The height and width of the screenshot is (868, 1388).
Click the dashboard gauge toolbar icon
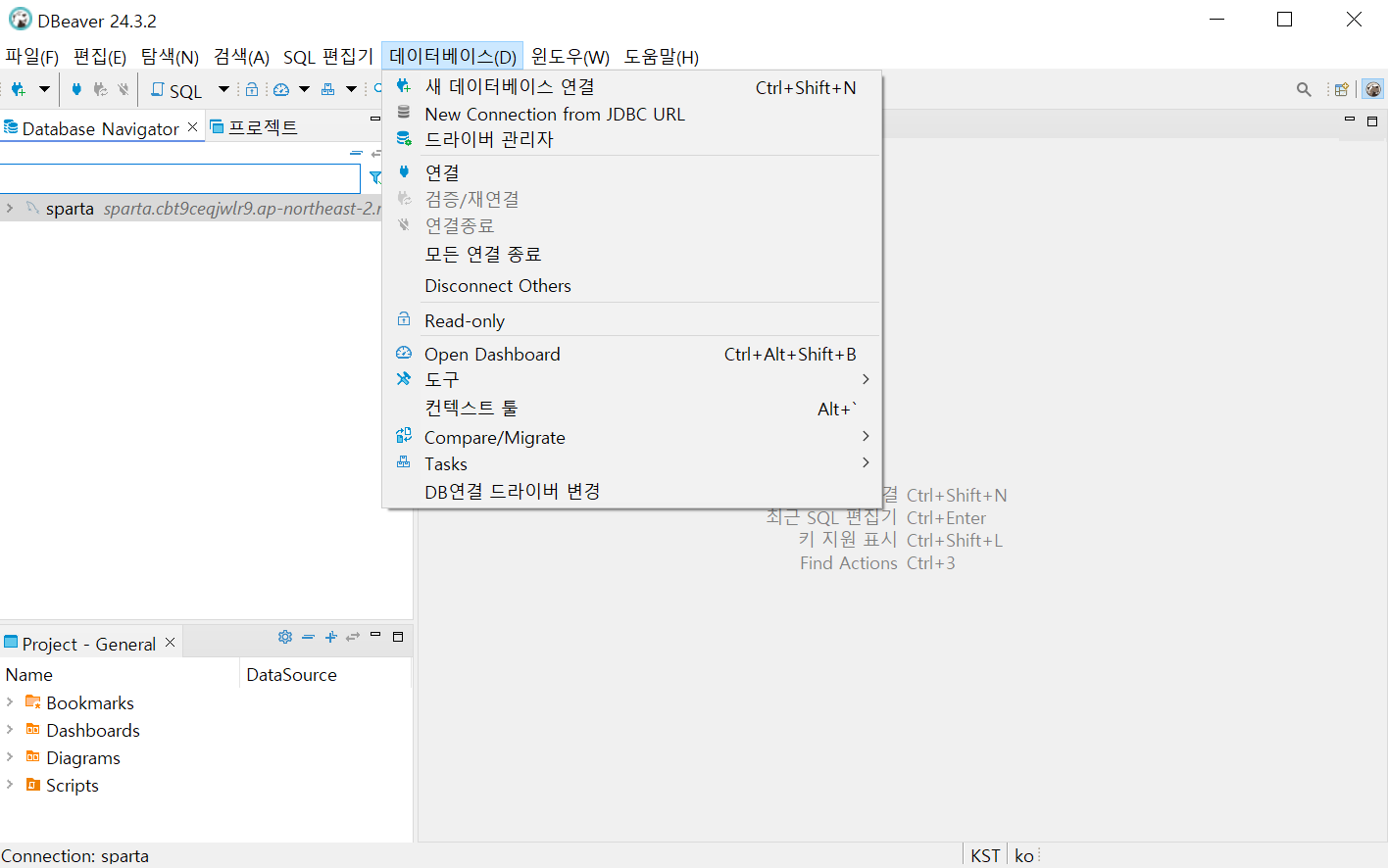[281, 89]
